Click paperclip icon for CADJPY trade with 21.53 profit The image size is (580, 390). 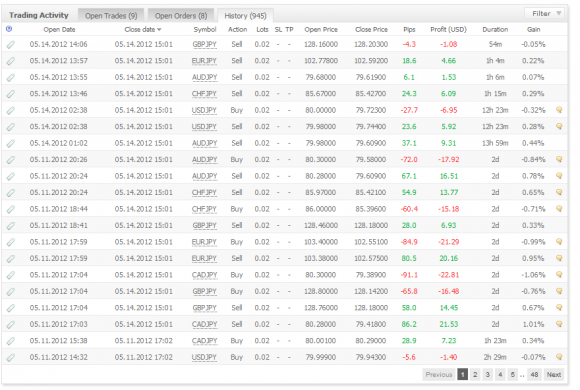tap(11, 325)
